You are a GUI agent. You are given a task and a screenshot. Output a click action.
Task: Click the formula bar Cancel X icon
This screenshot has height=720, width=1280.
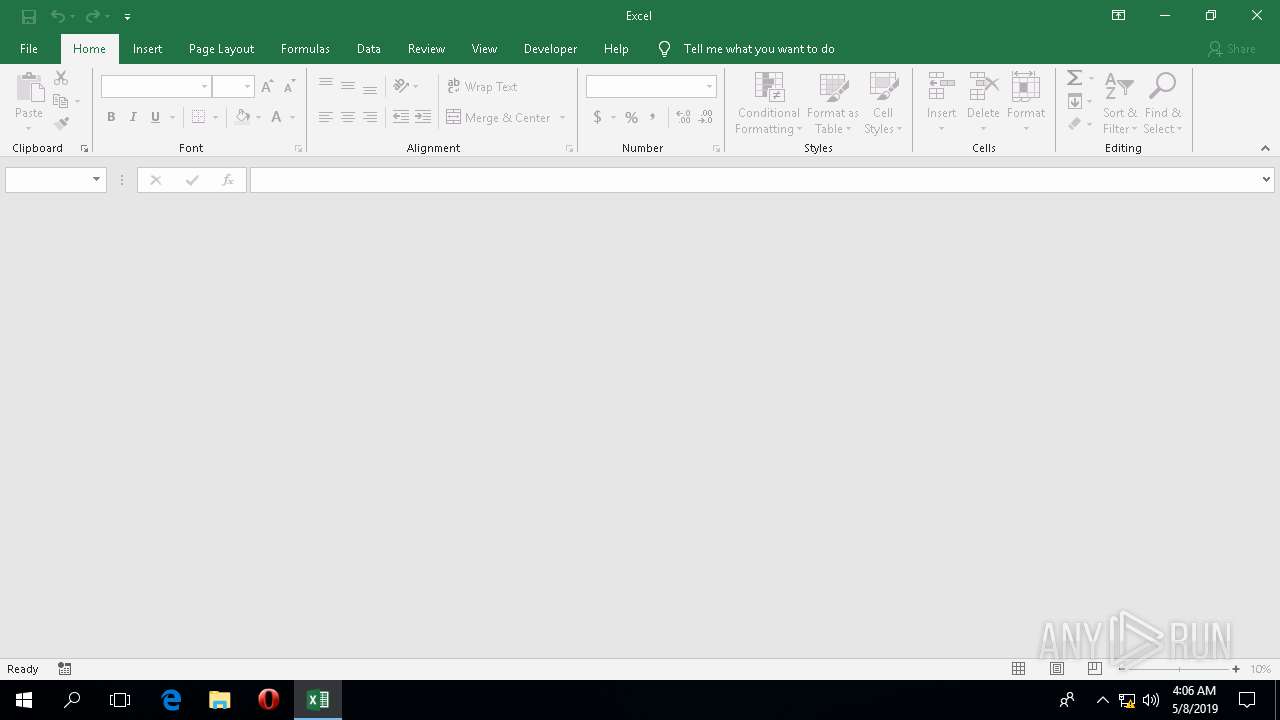pyautogui.click(x=155, y=180)
